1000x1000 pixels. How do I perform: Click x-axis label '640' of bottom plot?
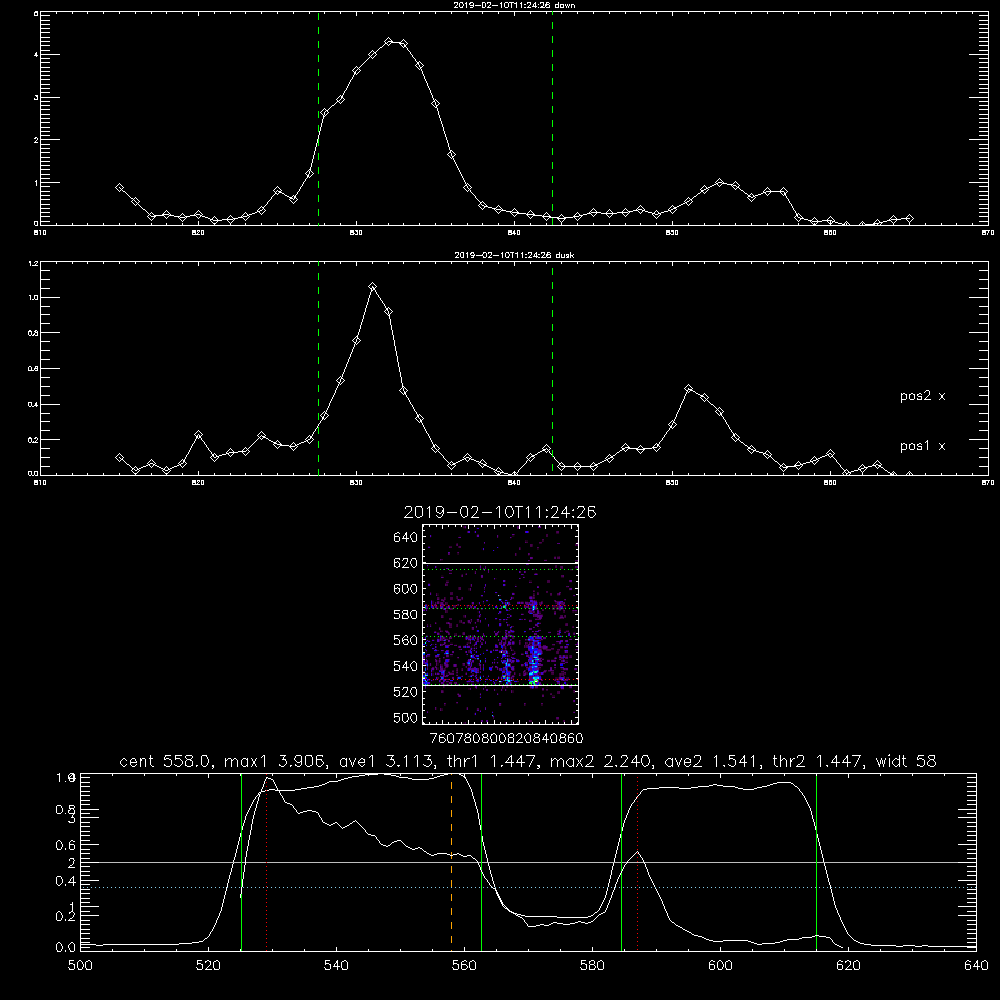[x=976, y=966]
